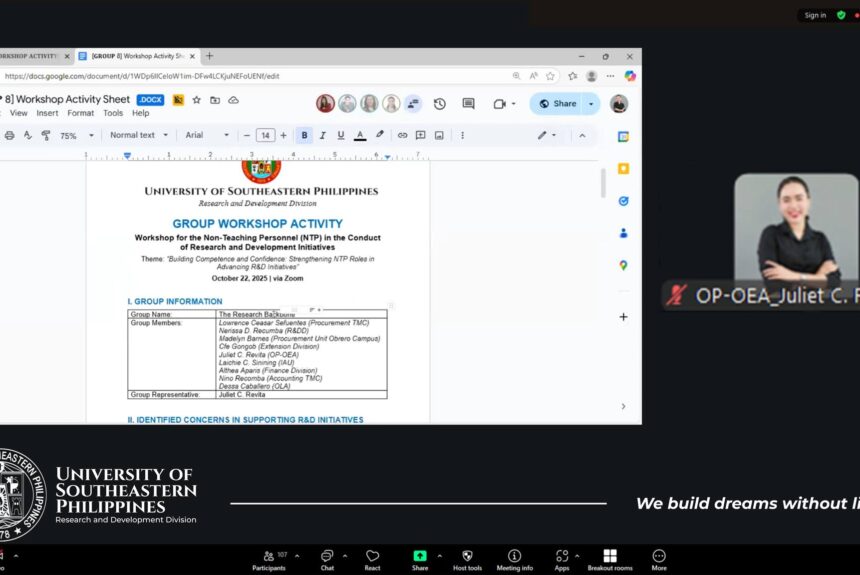This screenshot has height=575, width=860.
Task: Open Google Maps side panel icon
Action: click(624, 266)
